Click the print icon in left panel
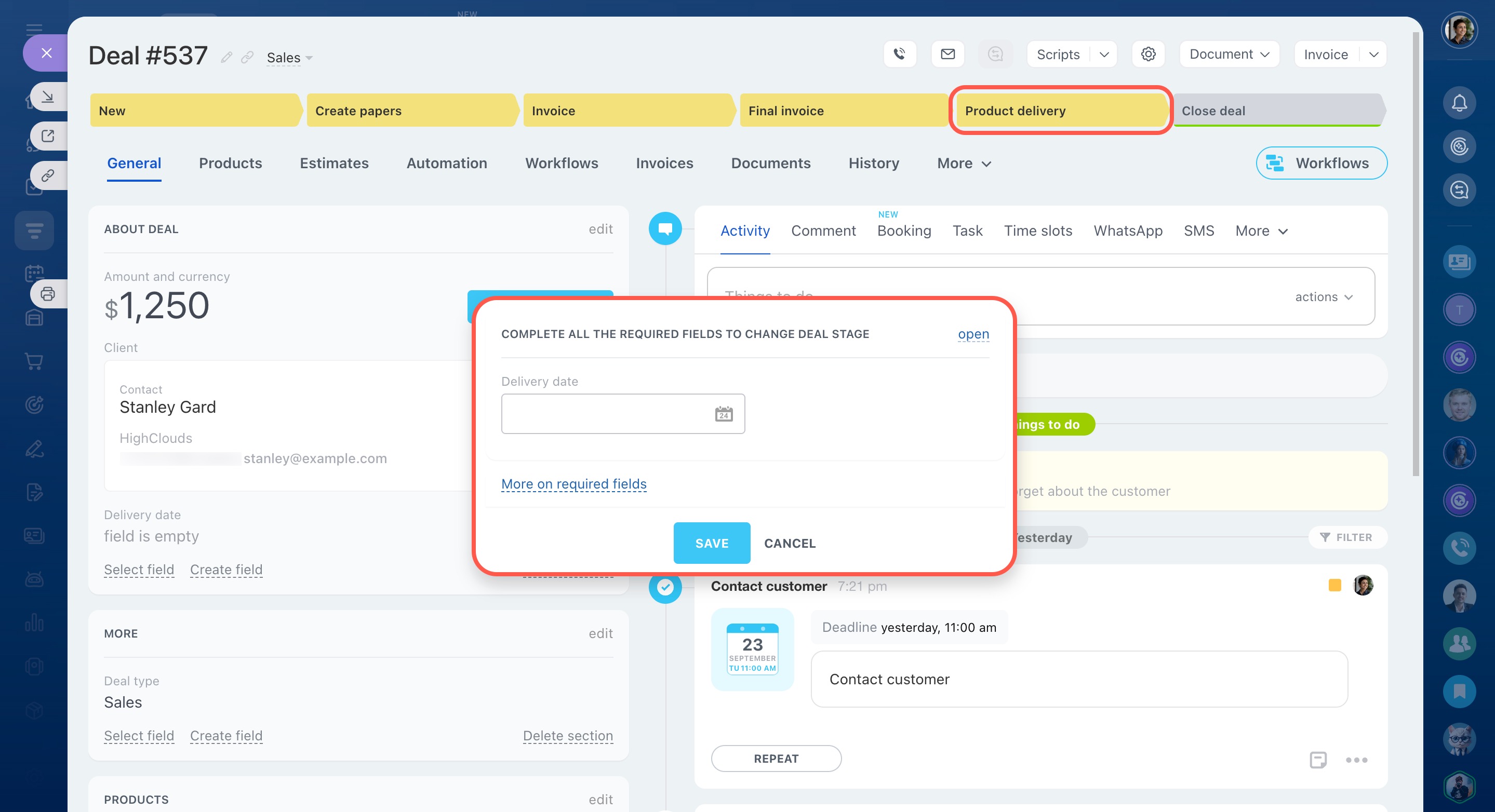 48,294
